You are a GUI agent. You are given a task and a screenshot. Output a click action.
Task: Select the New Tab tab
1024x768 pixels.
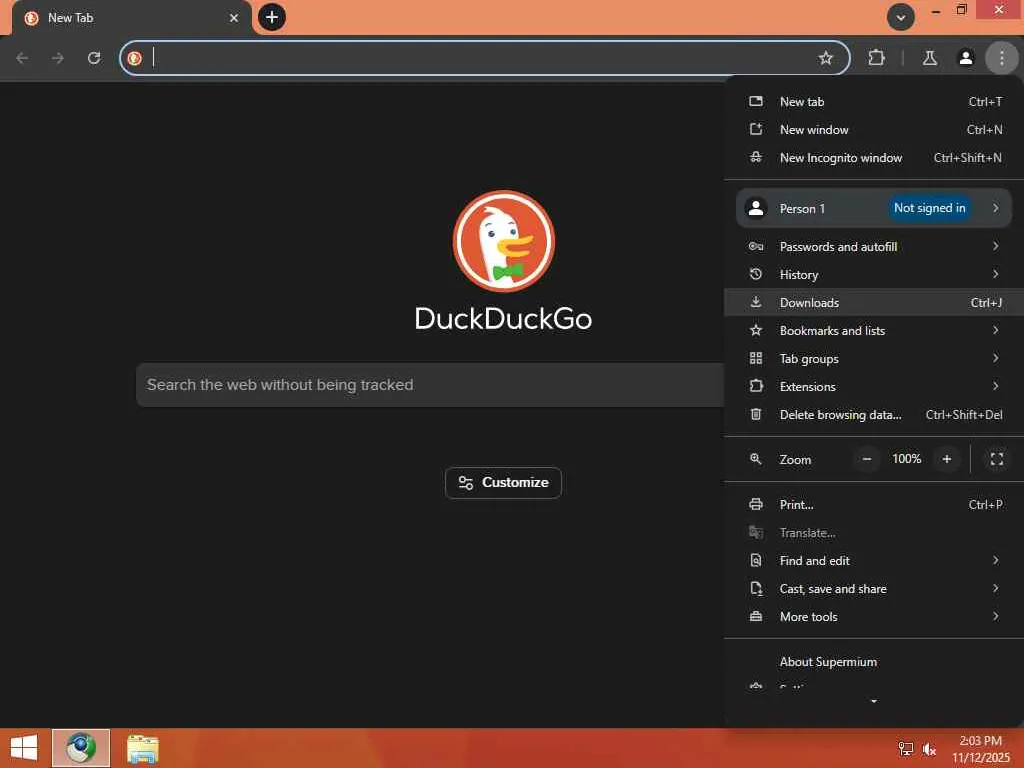(x=132, y=18)
